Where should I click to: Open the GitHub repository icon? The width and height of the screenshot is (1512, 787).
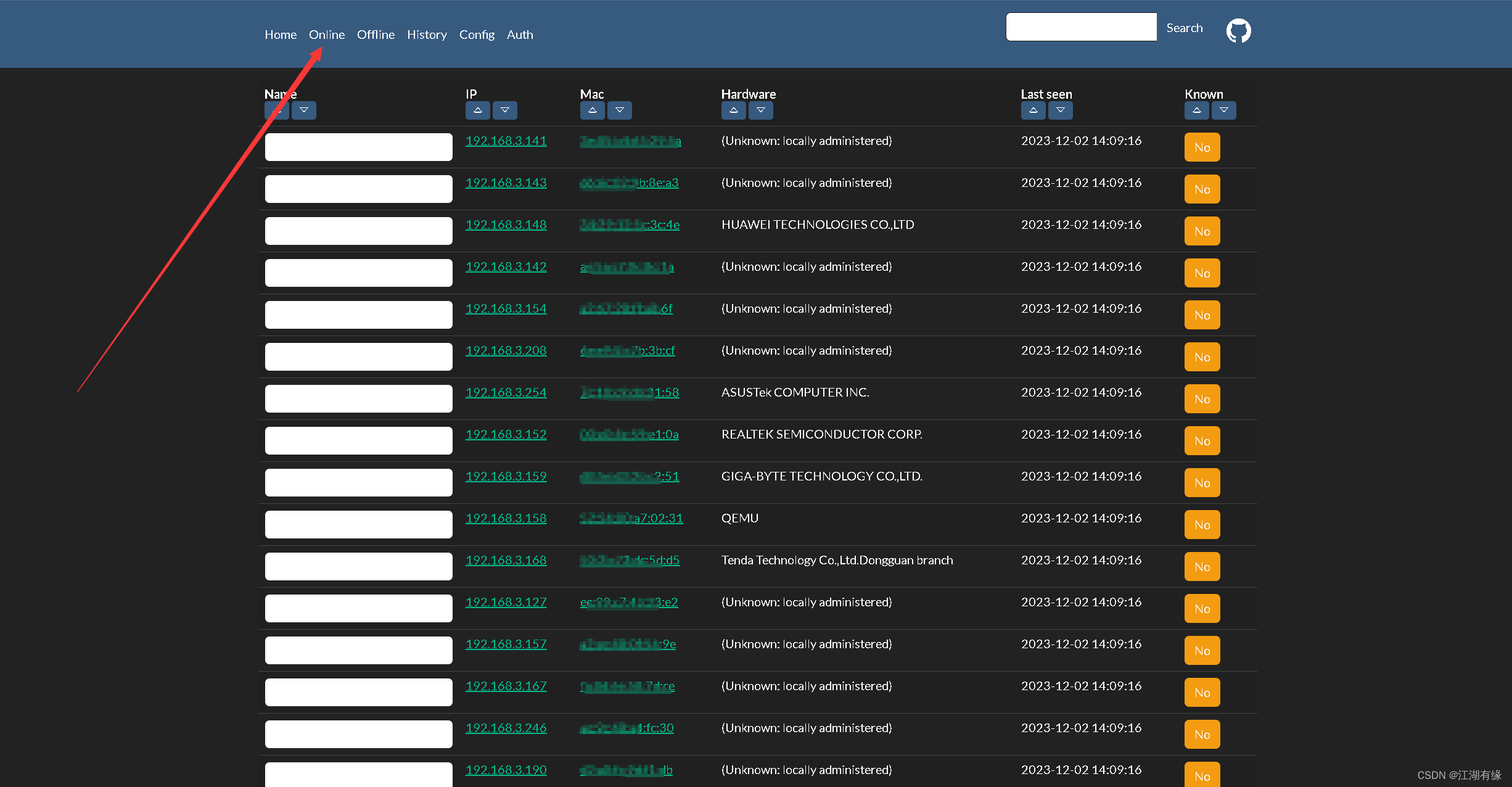pos(1238,30)
